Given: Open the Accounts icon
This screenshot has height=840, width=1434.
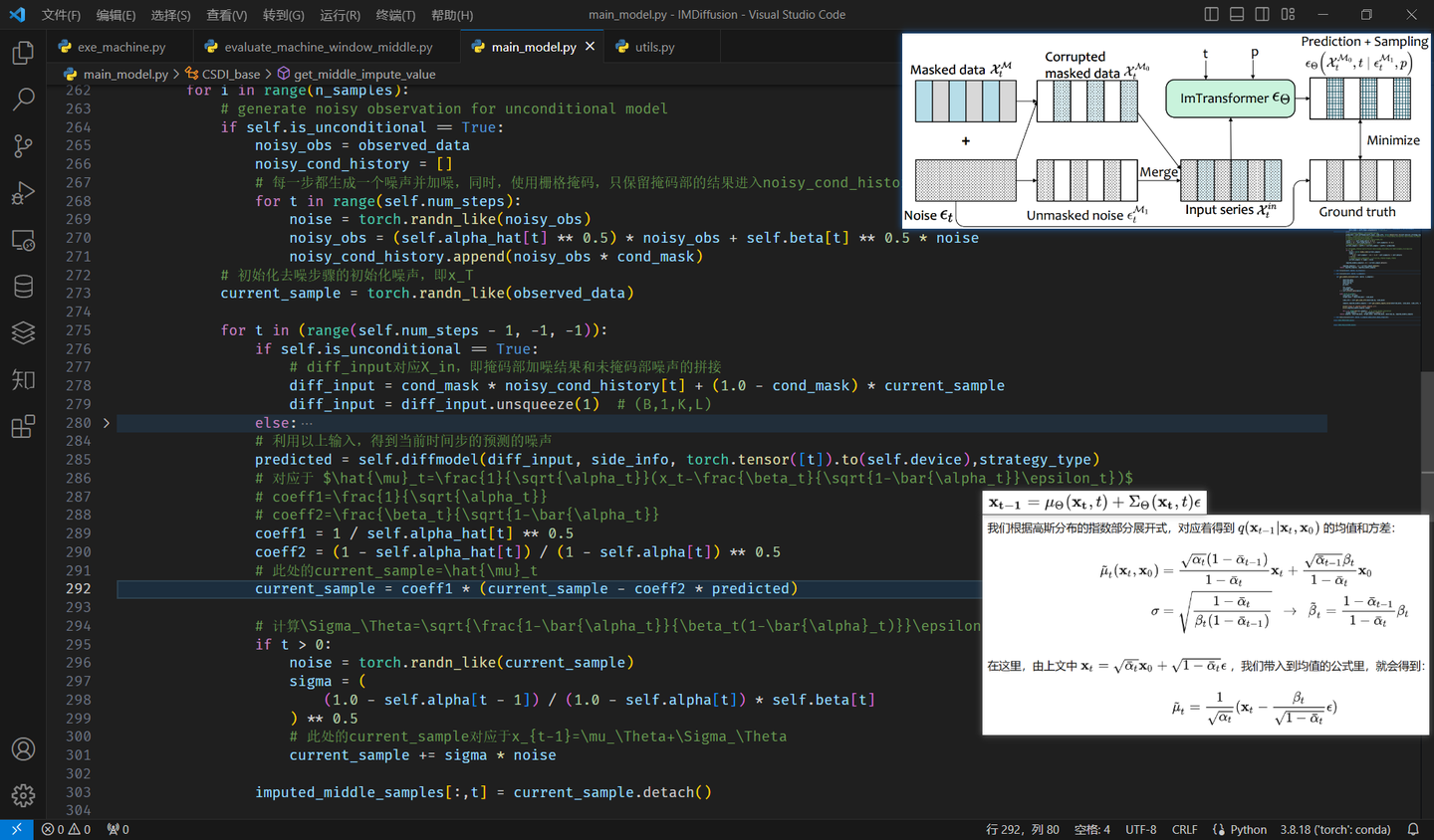Looking at the screenshot, I should [23, 749].
